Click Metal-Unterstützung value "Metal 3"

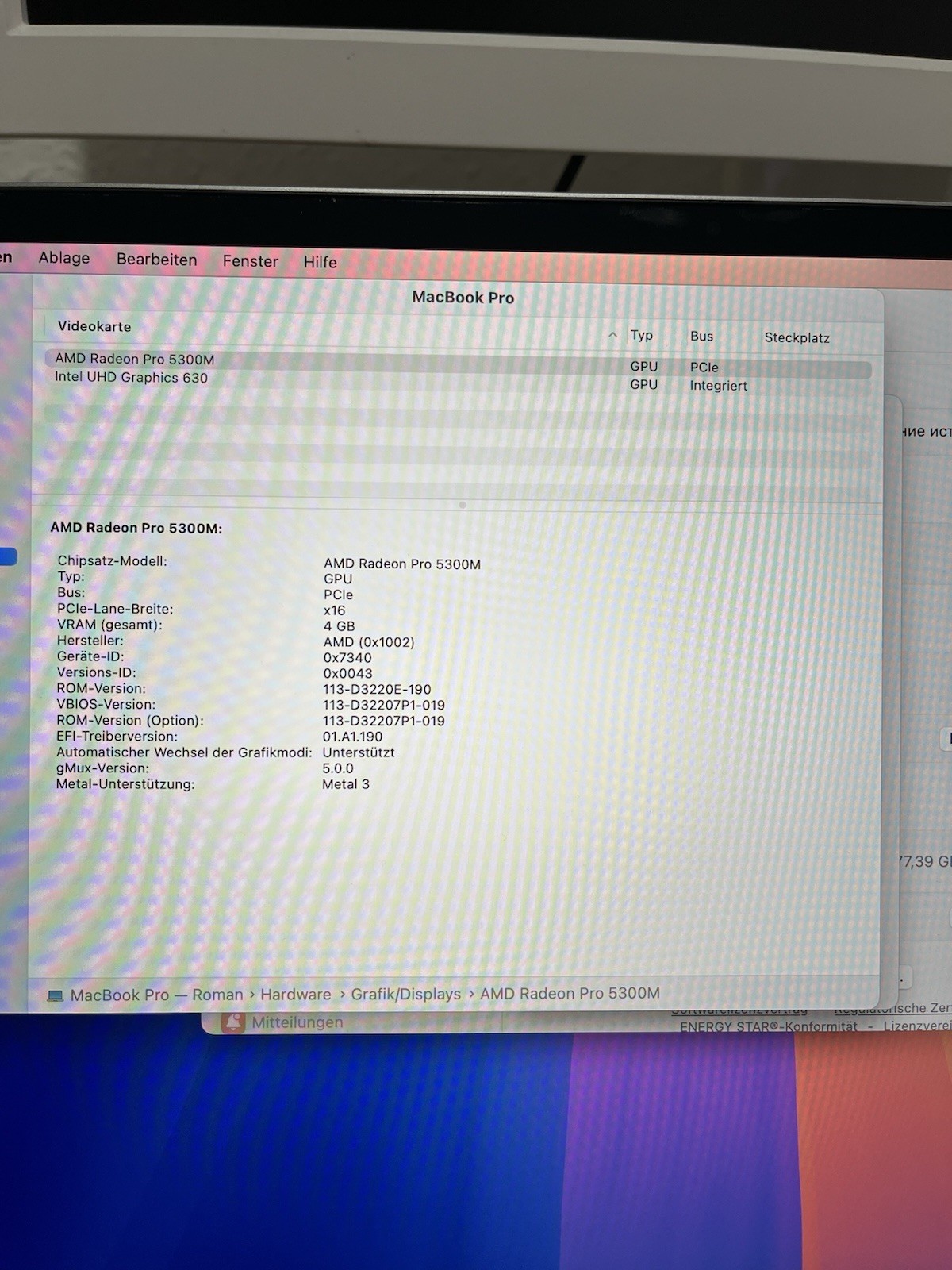point(345,784)
